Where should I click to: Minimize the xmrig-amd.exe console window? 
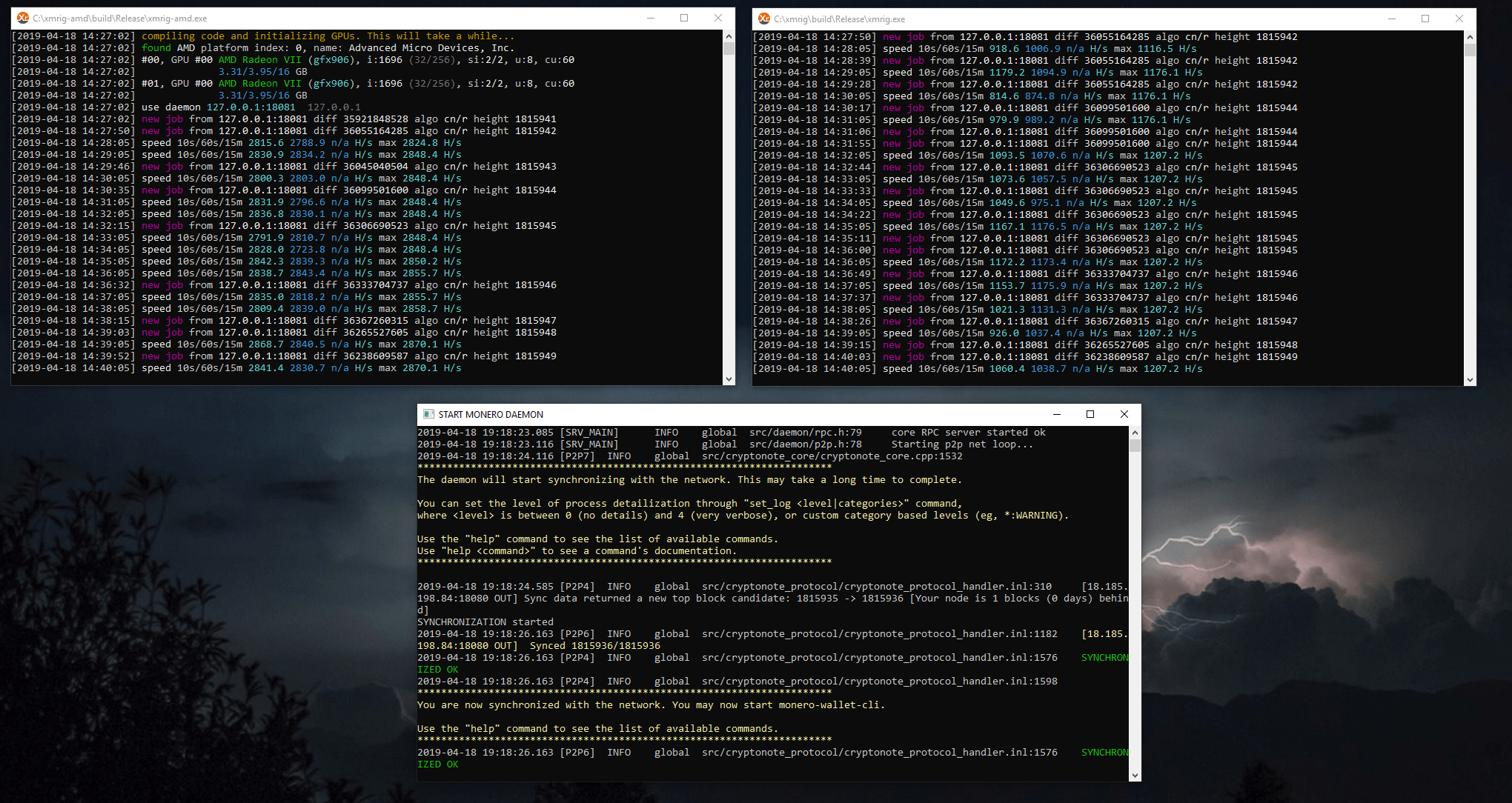(650, 18)
